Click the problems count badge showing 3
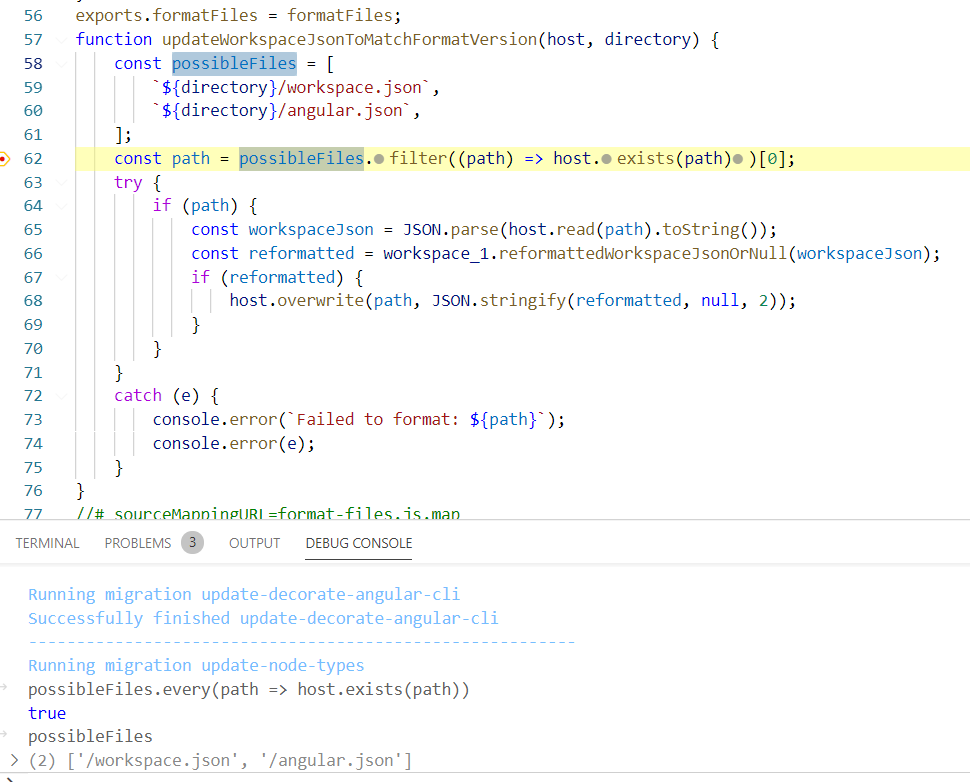970x782 pixels. pyautogui.click(x=192, y=543)
